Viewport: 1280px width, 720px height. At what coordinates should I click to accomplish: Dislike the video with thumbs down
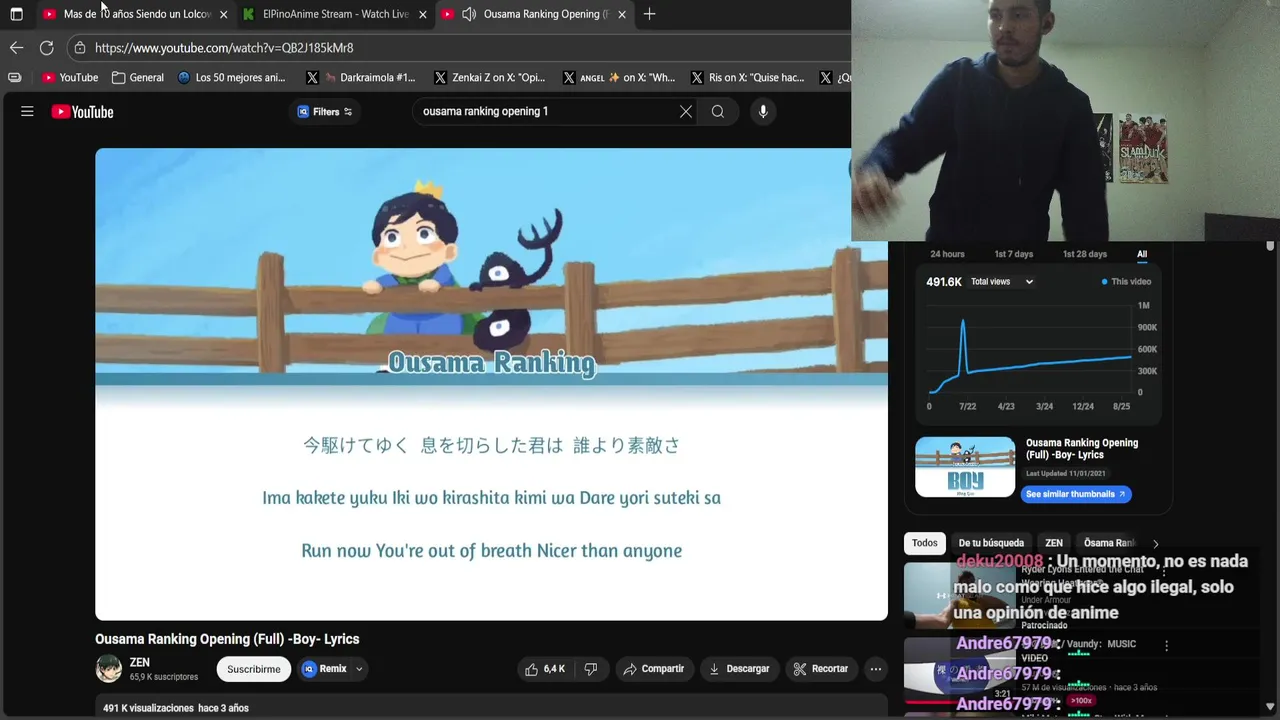(591, 669)
